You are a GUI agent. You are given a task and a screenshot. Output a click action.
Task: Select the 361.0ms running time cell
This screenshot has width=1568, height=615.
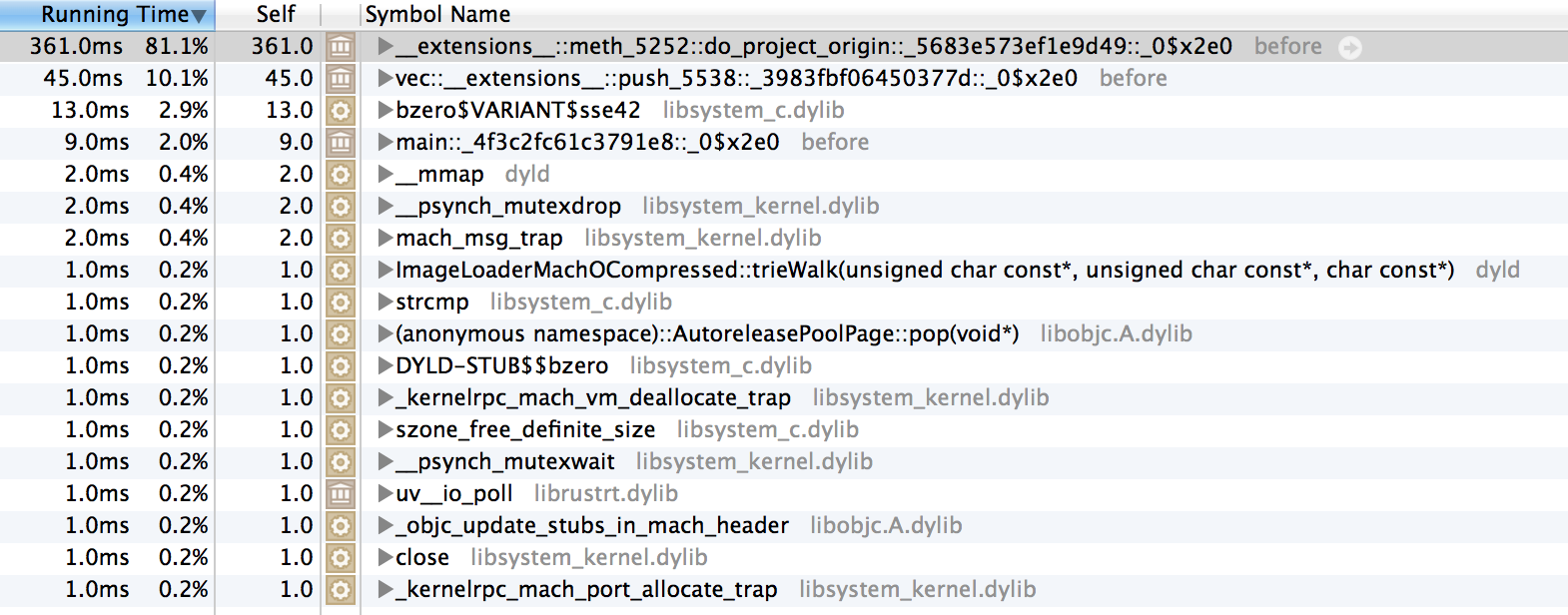click(x=76, y=46)
